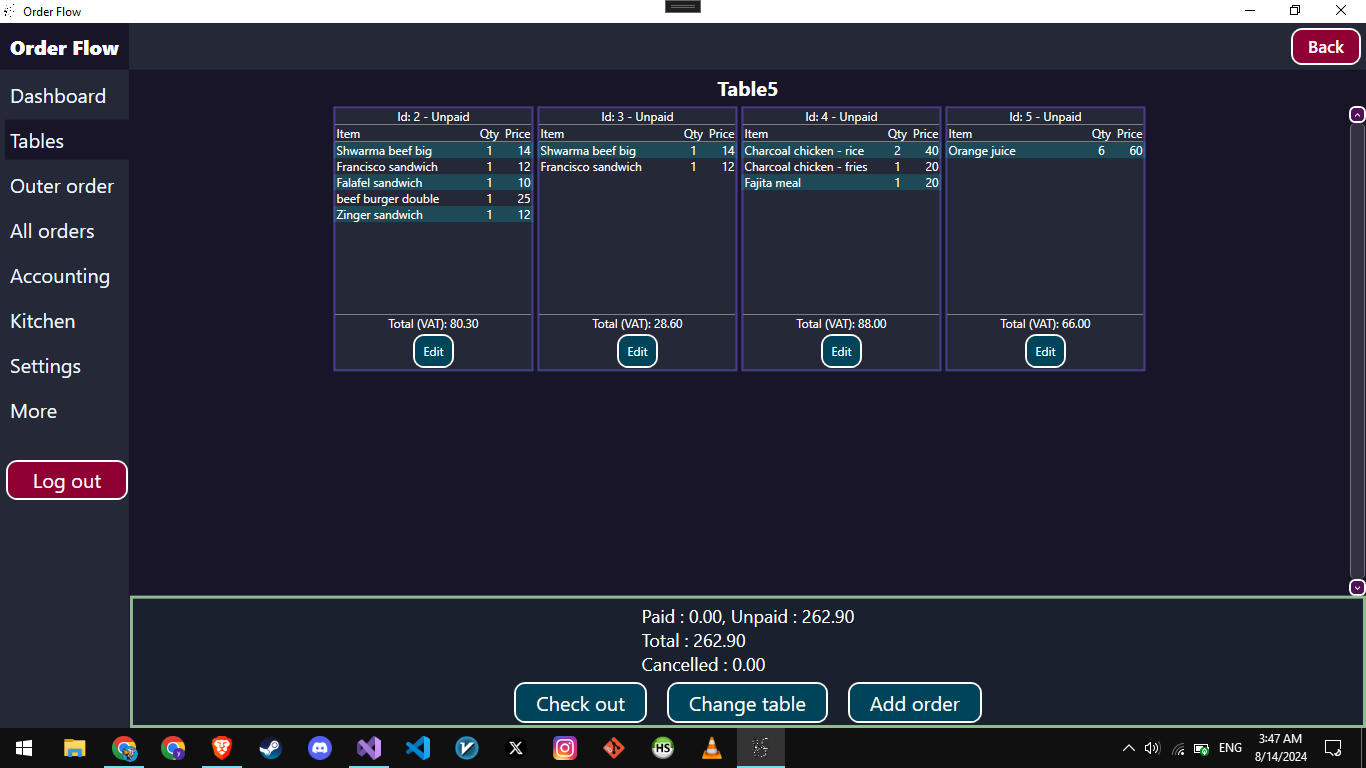Open the green HS taskbar icon
The width and height of the screenshot is (1366, 768).
click(663, 748)
